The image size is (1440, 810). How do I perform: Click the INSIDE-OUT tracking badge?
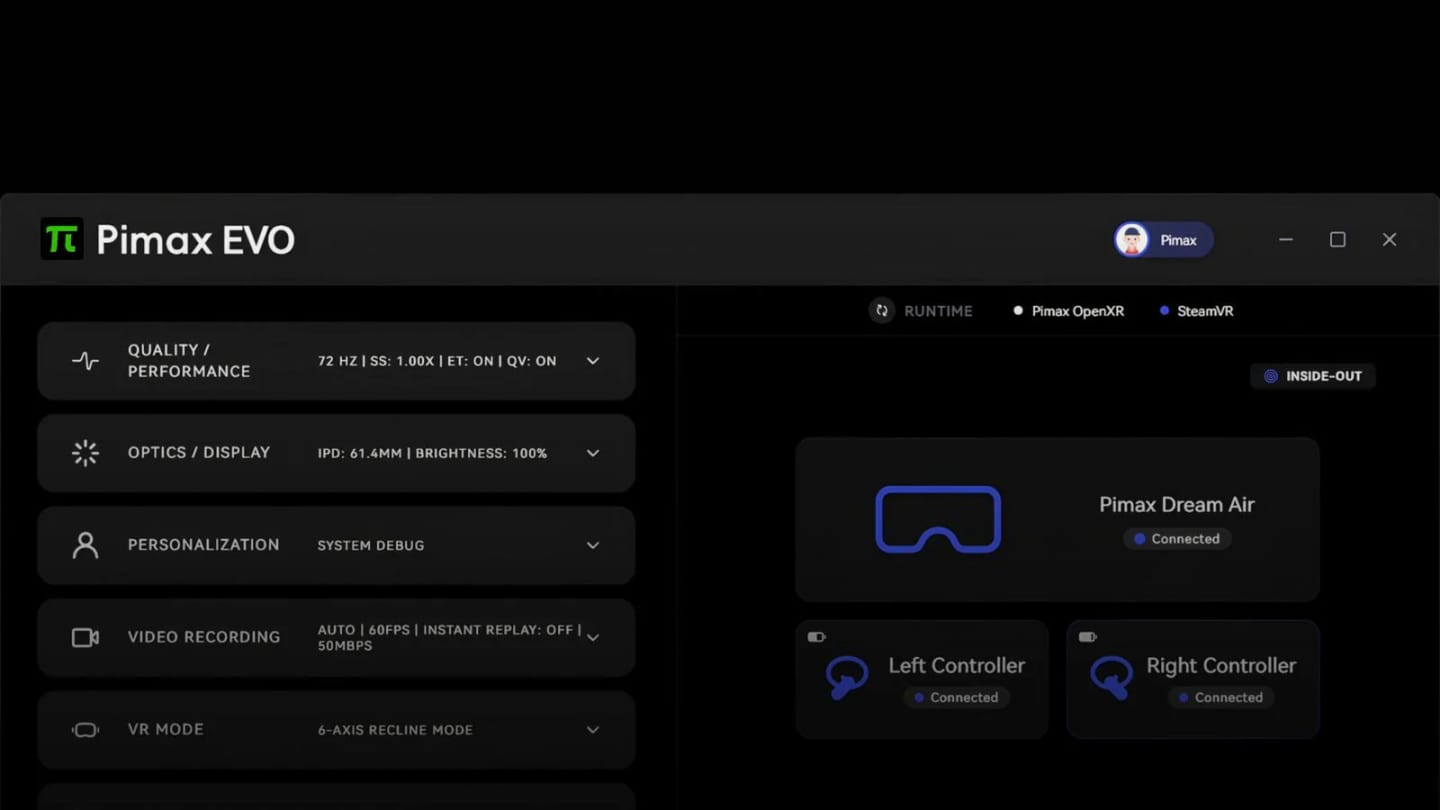click(1313, 376)
